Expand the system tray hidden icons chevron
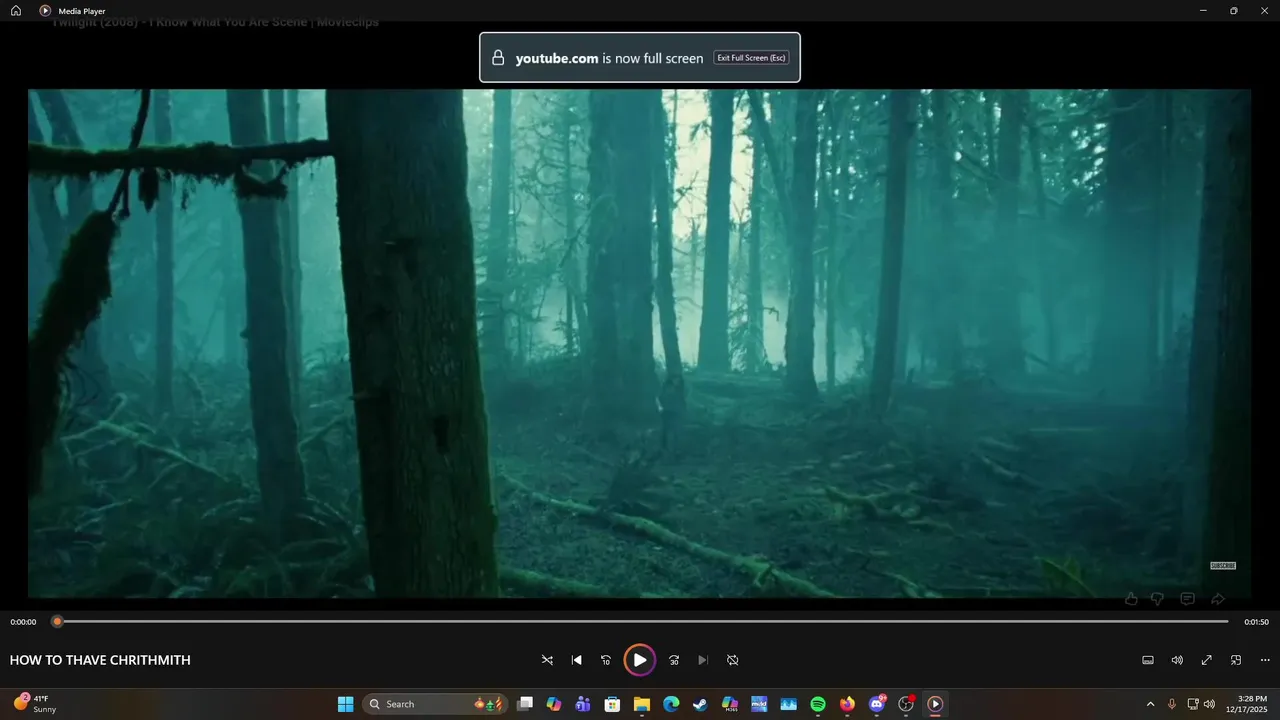This screenshot has width=1280, height=720. [1150, 704]
